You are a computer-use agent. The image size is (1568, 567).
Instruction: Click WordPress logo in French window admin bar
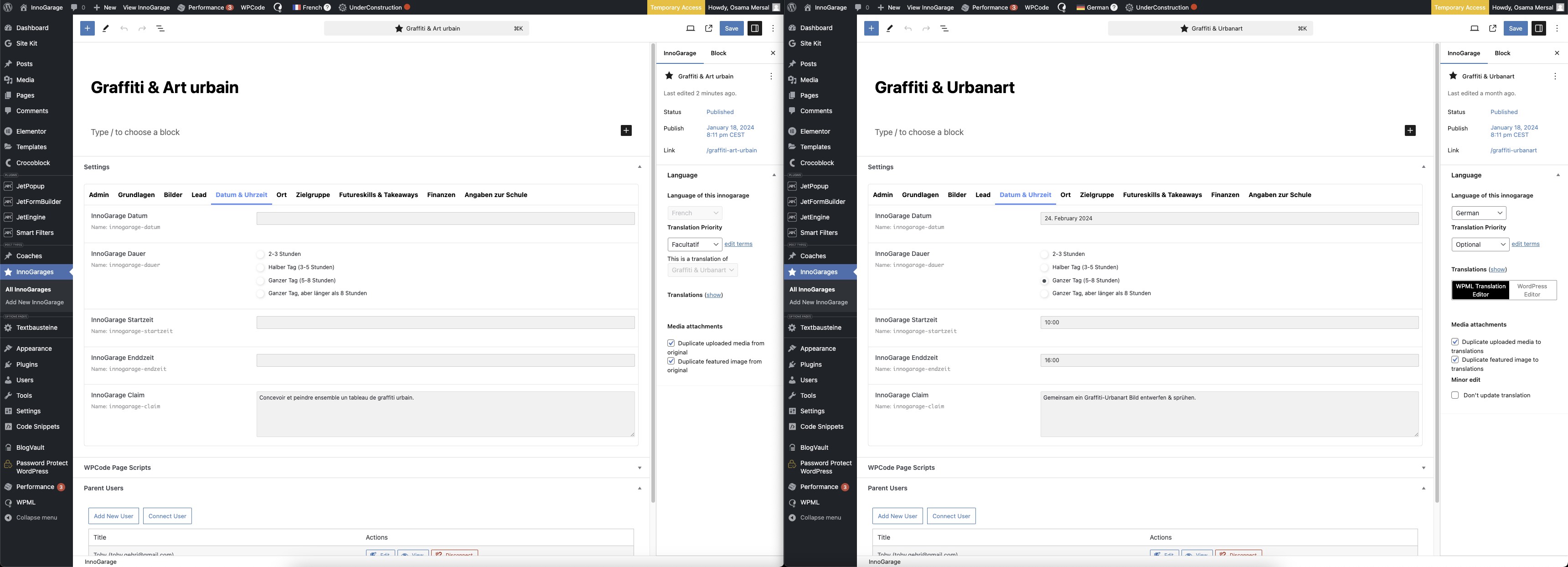coord(8,7)
